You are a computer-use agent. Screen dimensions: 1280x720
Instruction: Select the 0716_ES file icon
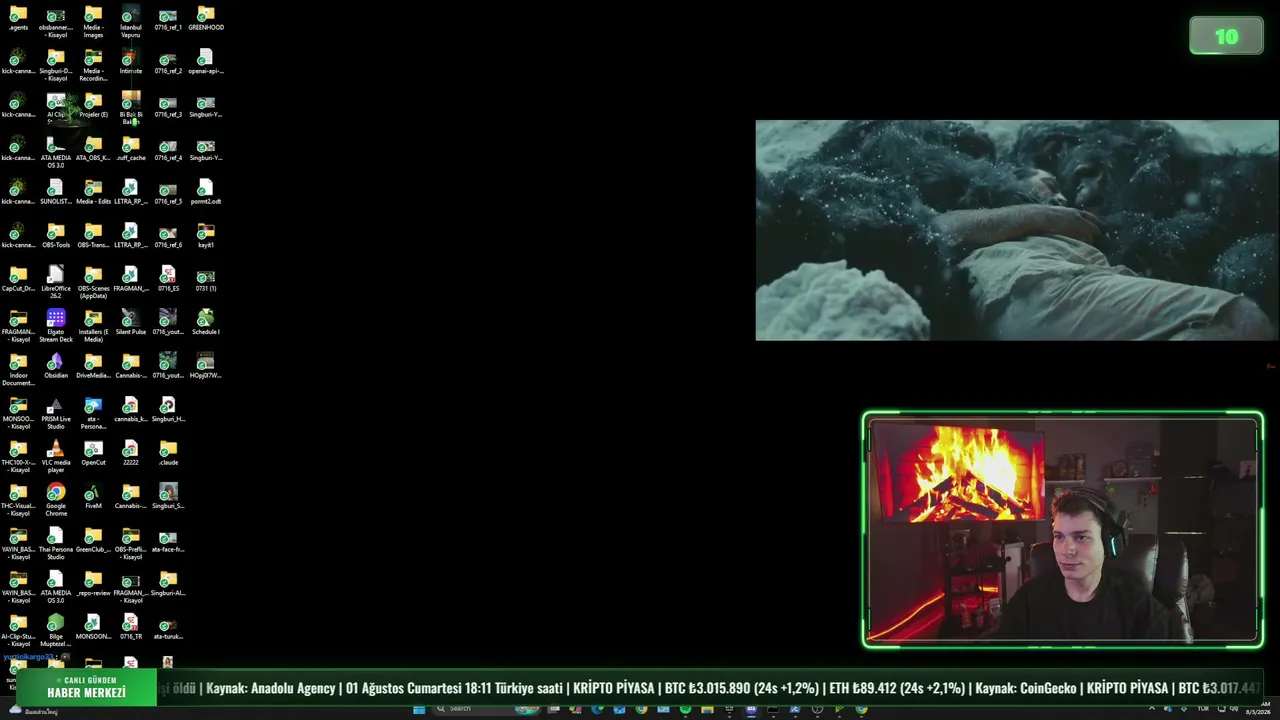(x=168, y=280)
